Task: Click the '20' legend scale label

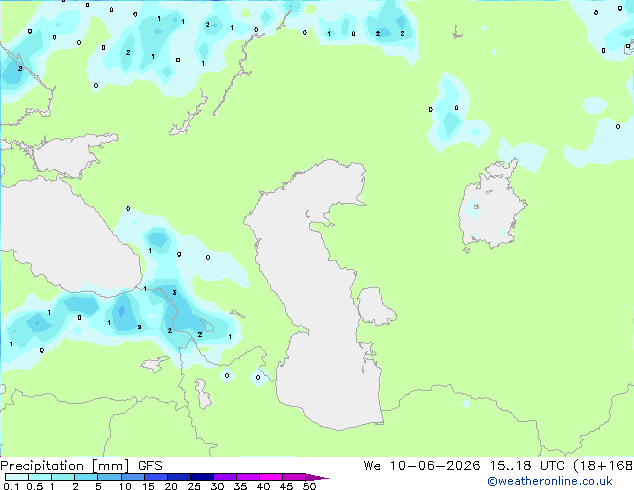Action: [x=171, y=486]
